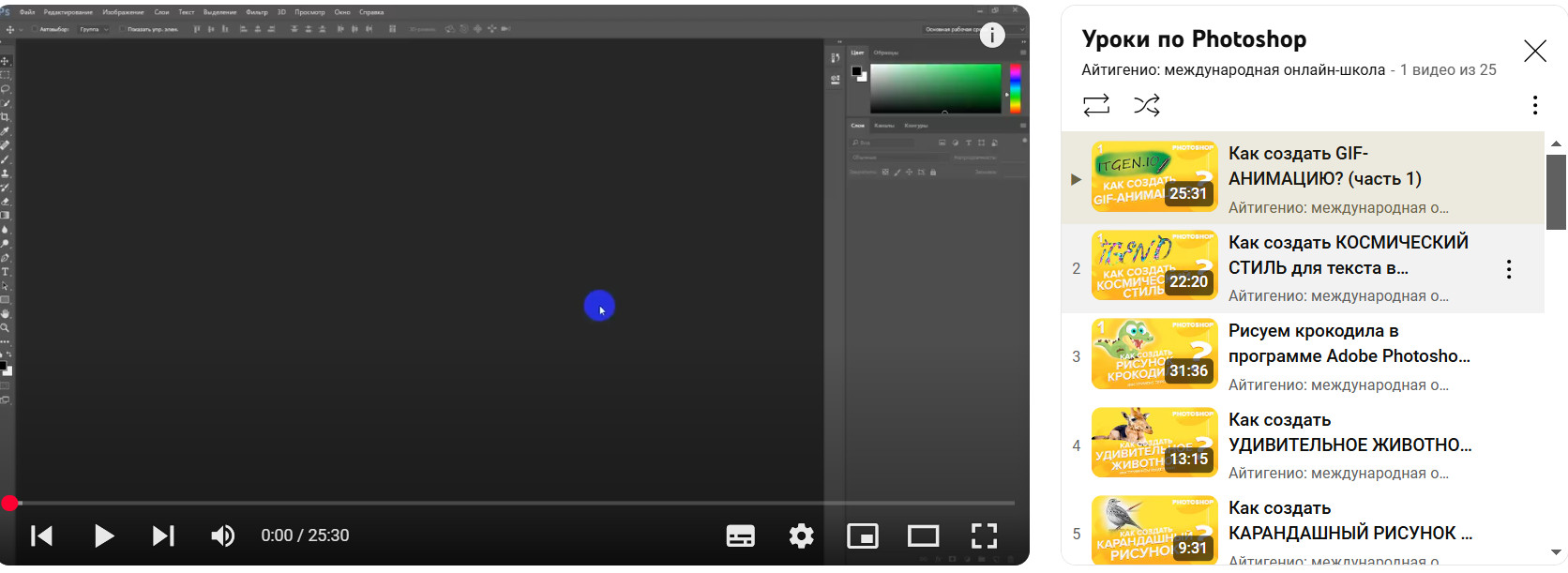Viewport: 1568px width, 573px height.
Task: Click the rainbow hue slider strip
Action: pyautogui.click(x=1015, y=88)
